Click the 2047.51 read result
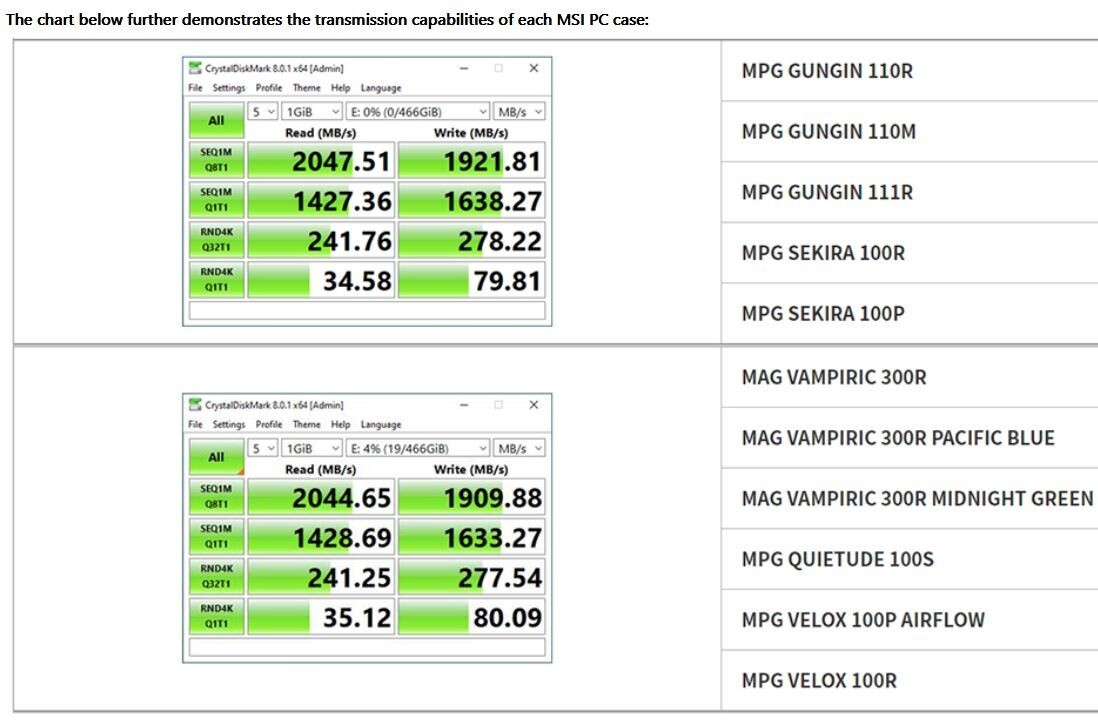 (321, 161)
